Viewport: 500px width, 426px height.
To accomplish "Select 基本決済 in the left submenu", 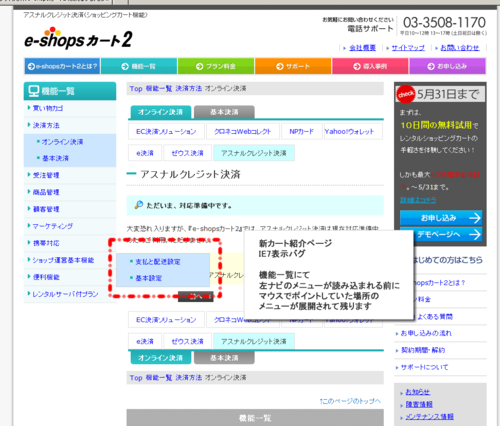I will (x=55, y=158).
